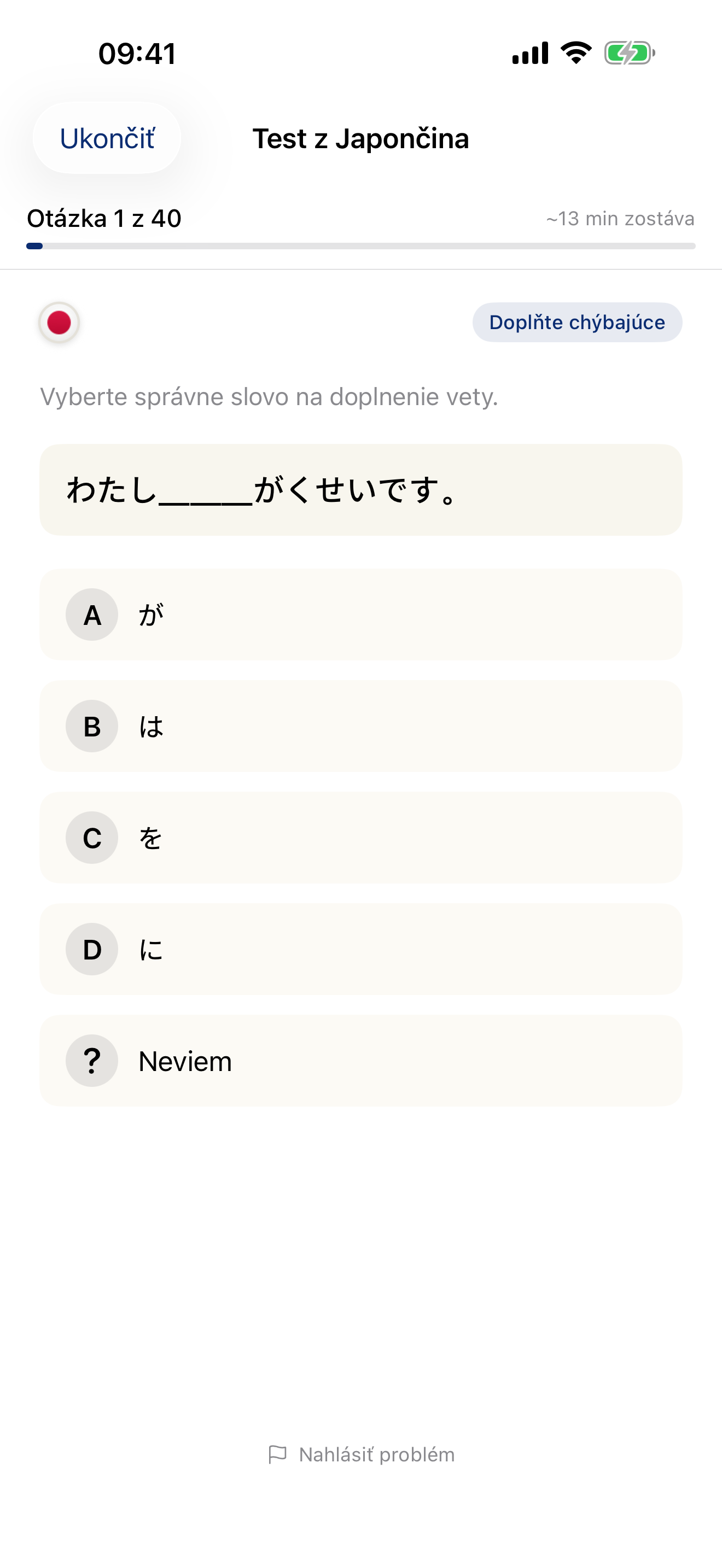The height and width of the screenshot is (1568, 722).
Task: Select option D に
Action: [361, 949]
